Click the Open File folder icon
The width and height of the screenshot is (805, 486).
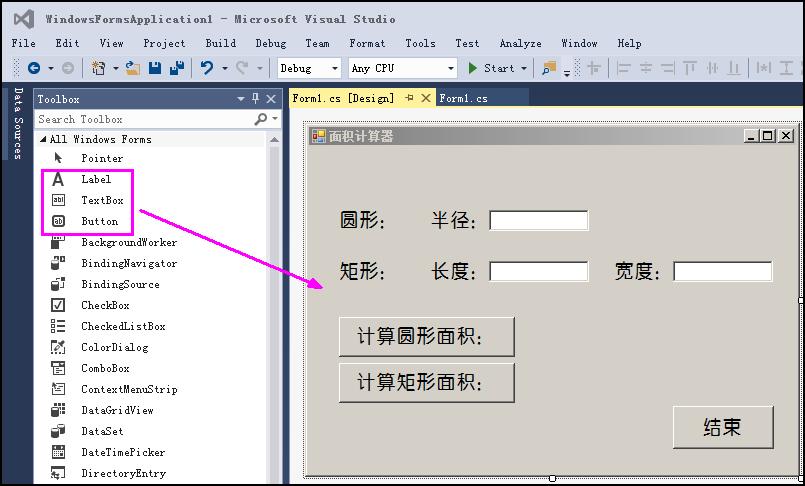tap(132, 68)
